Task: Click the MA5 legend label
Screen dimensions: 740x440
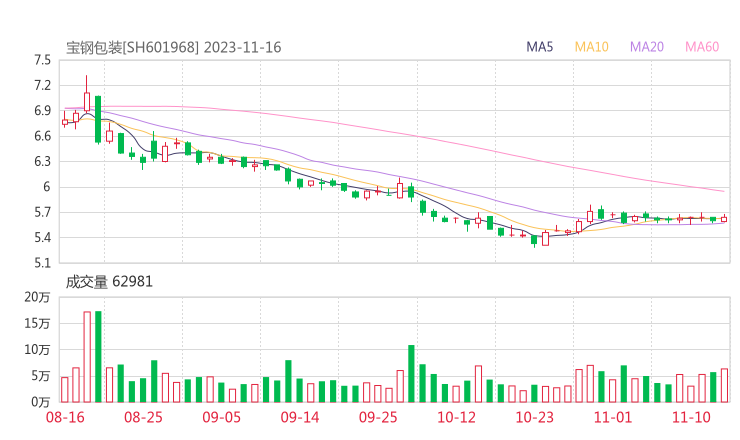Action: pyautogui.click(x=539, y=47)
